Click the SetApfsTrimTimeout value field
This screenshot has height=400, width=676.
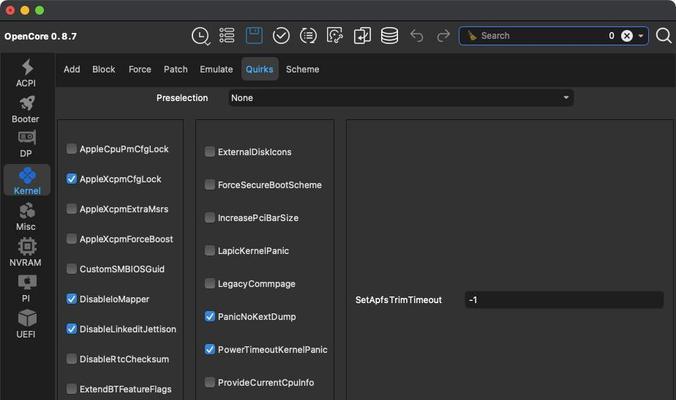564,300
